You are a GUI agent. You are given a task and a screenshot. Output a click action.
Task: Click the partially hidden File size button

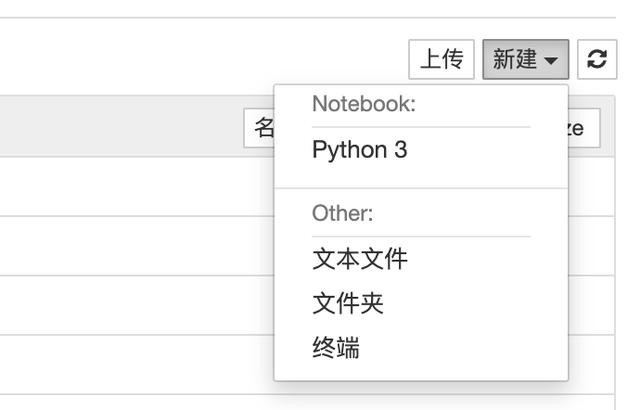(x=584, y=128)
